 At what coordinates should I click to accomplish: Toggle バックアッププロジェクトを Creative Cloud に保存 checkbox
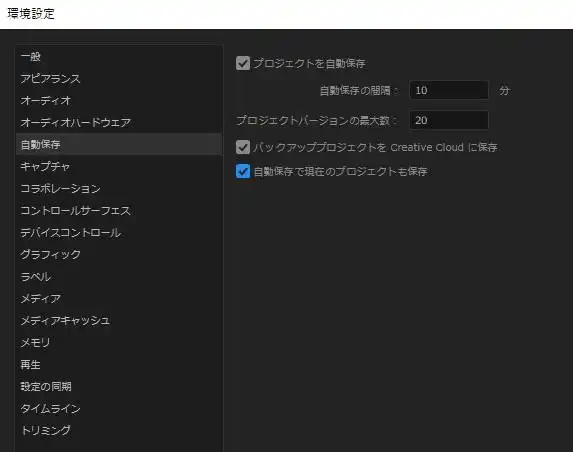pyautogui.click(x=243, y=147)
